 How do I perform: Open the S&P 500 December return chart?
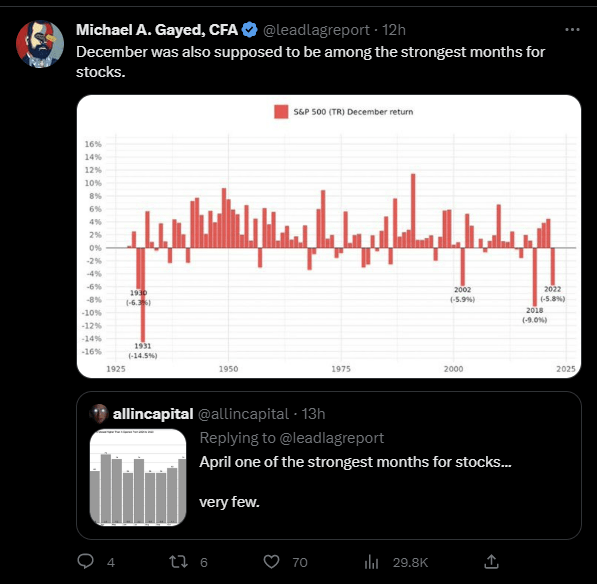click(329, 236)
